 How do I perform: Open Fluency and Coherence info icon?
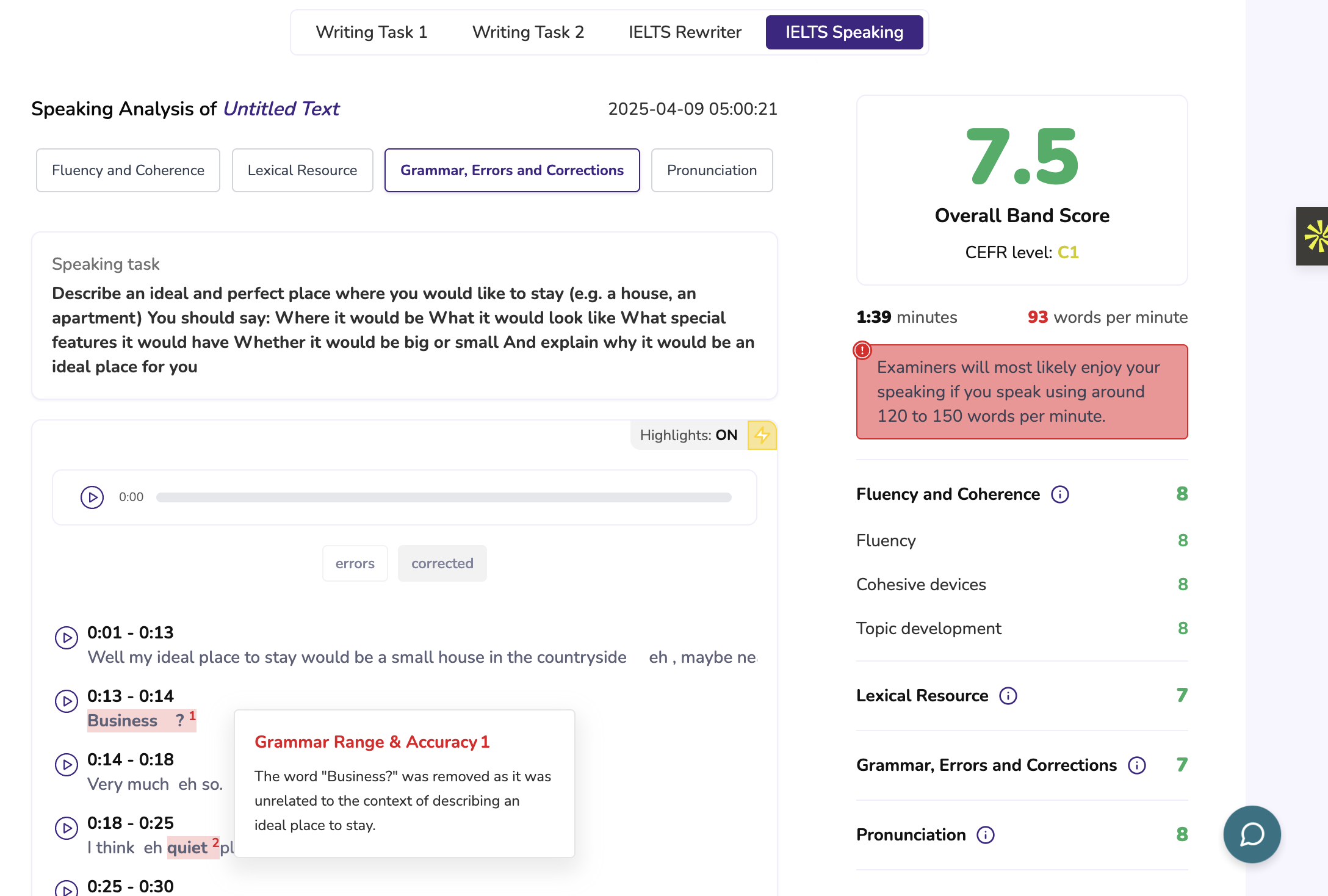click(x=1060, y=494)
